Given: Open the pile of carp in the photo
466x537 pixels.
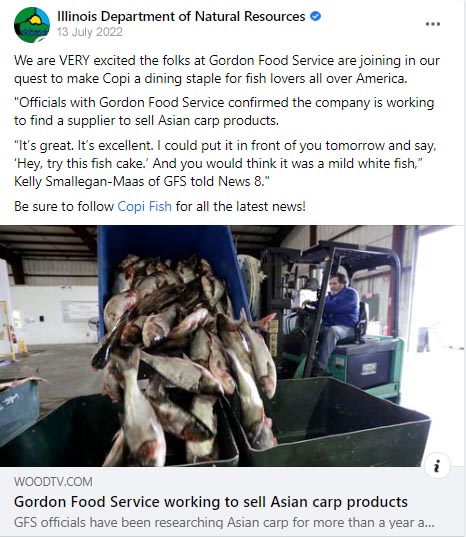Looking at the screenshot, I should (187, 356).
